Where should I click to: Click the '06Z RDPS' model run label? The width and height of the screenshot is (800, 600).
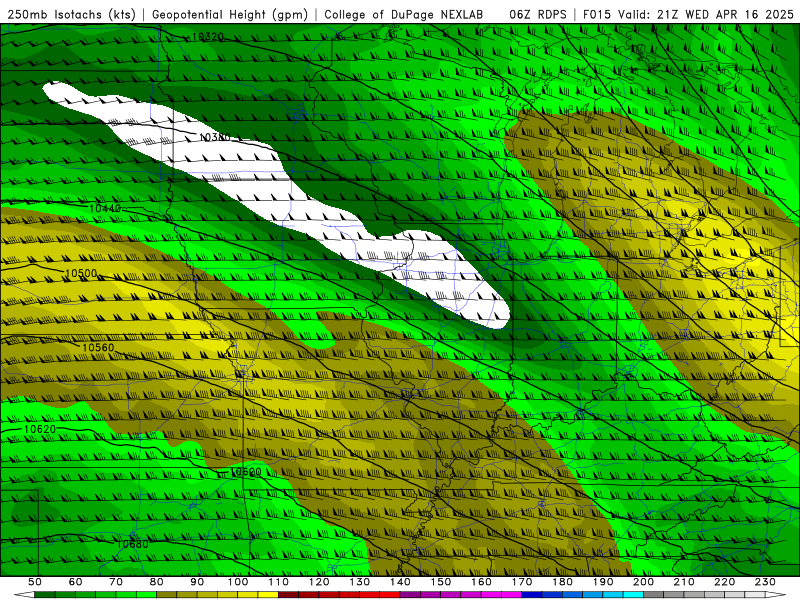[x=538, y=15]
